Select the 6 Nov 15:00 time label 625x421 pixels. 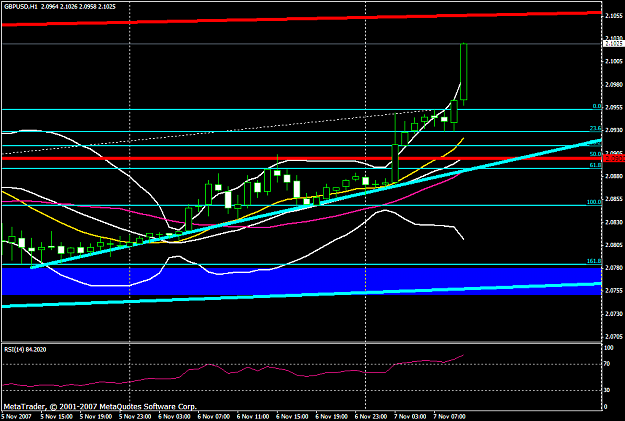[293, 417]
